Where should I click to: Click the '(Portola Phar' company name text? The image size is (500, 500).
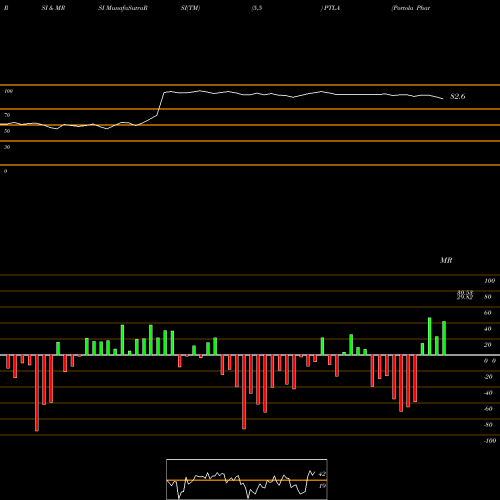[x=411, y=8]
